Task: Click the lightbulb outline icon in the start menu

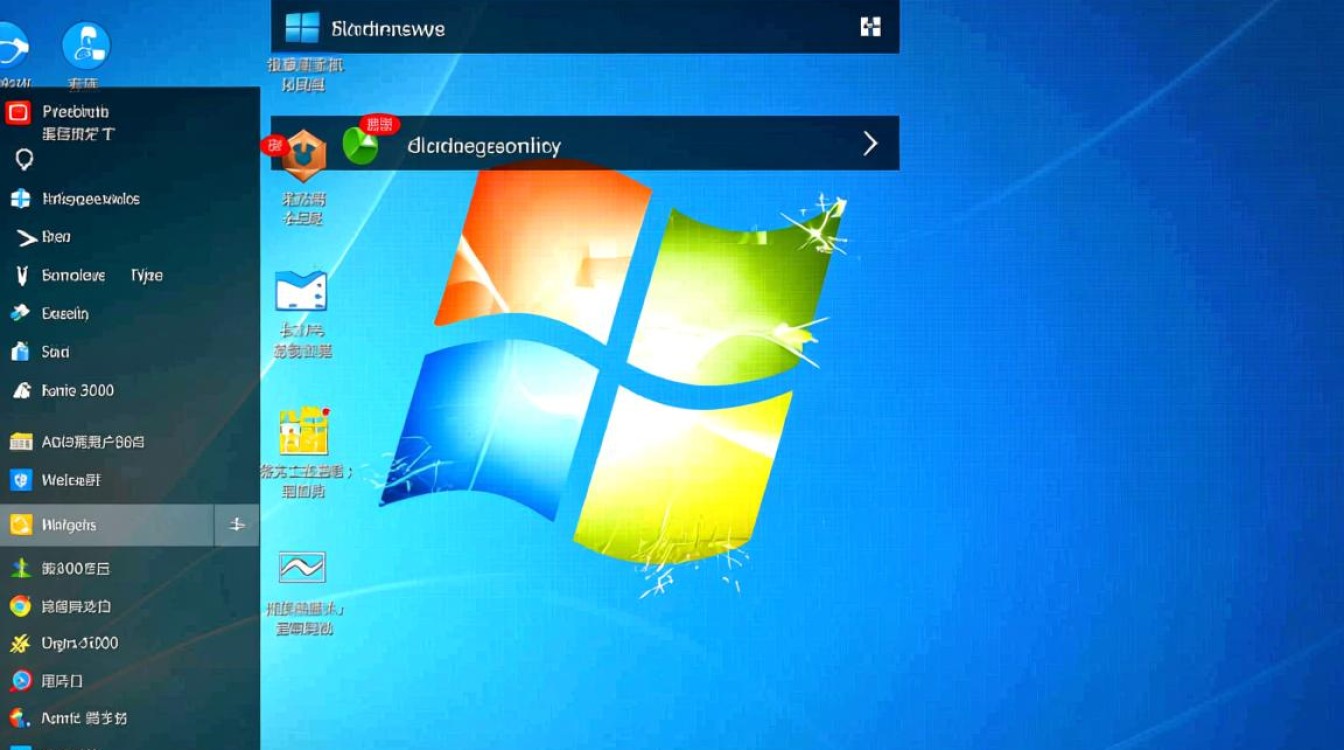Action: click(24, 159)
